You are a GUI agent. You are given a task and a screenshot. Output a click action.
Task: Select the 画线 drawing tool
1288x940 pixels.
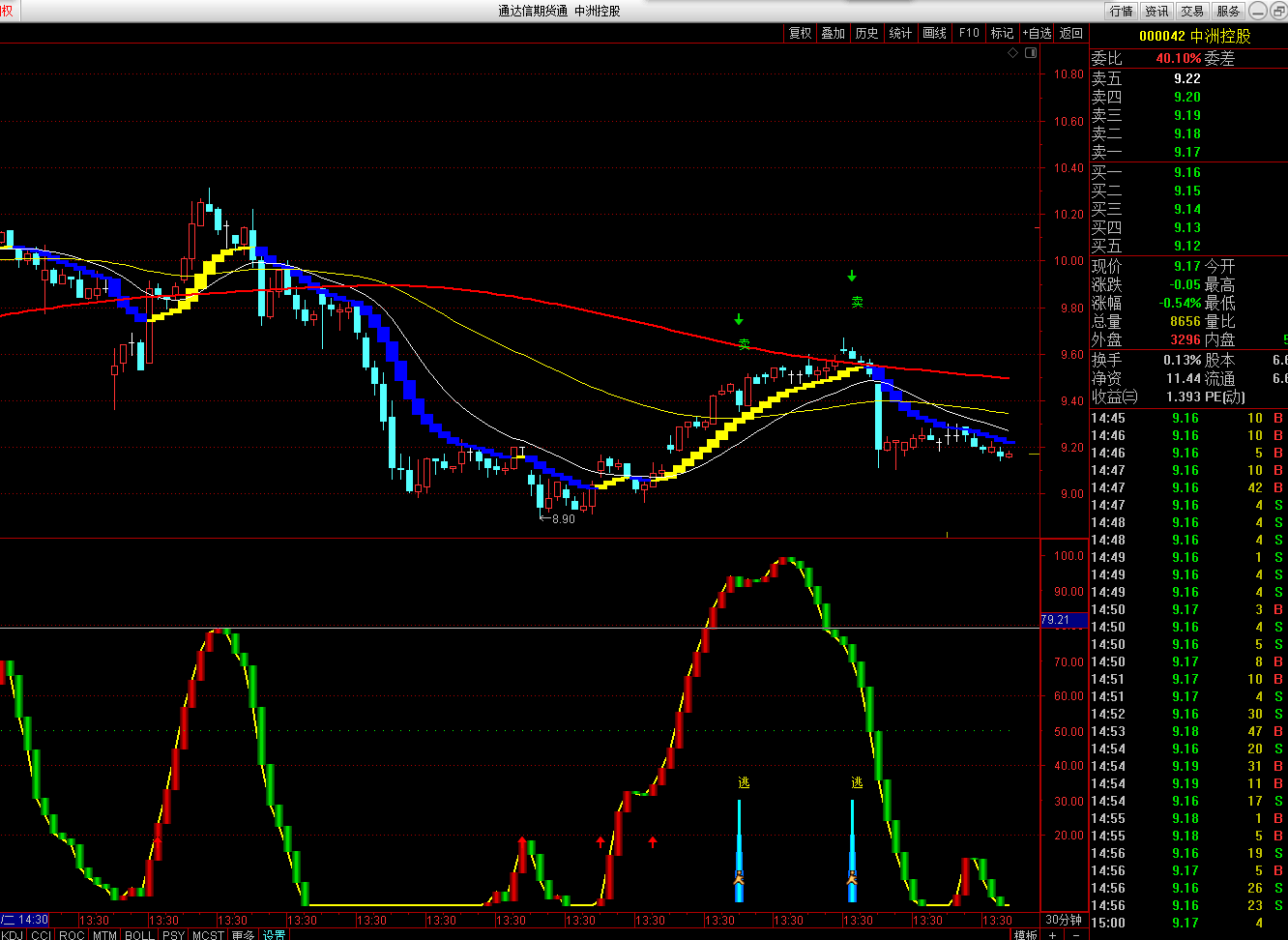935,33
